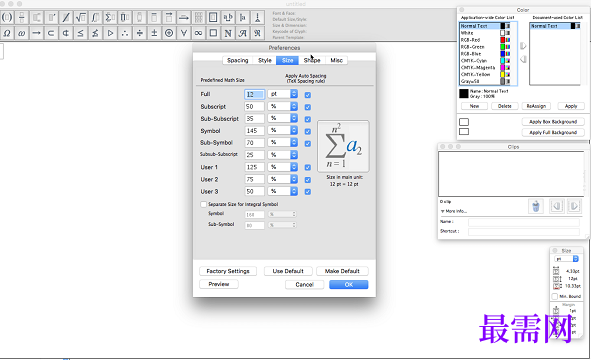Switch to the Style tab
591x360 pixels.
(x=265, y=60)
